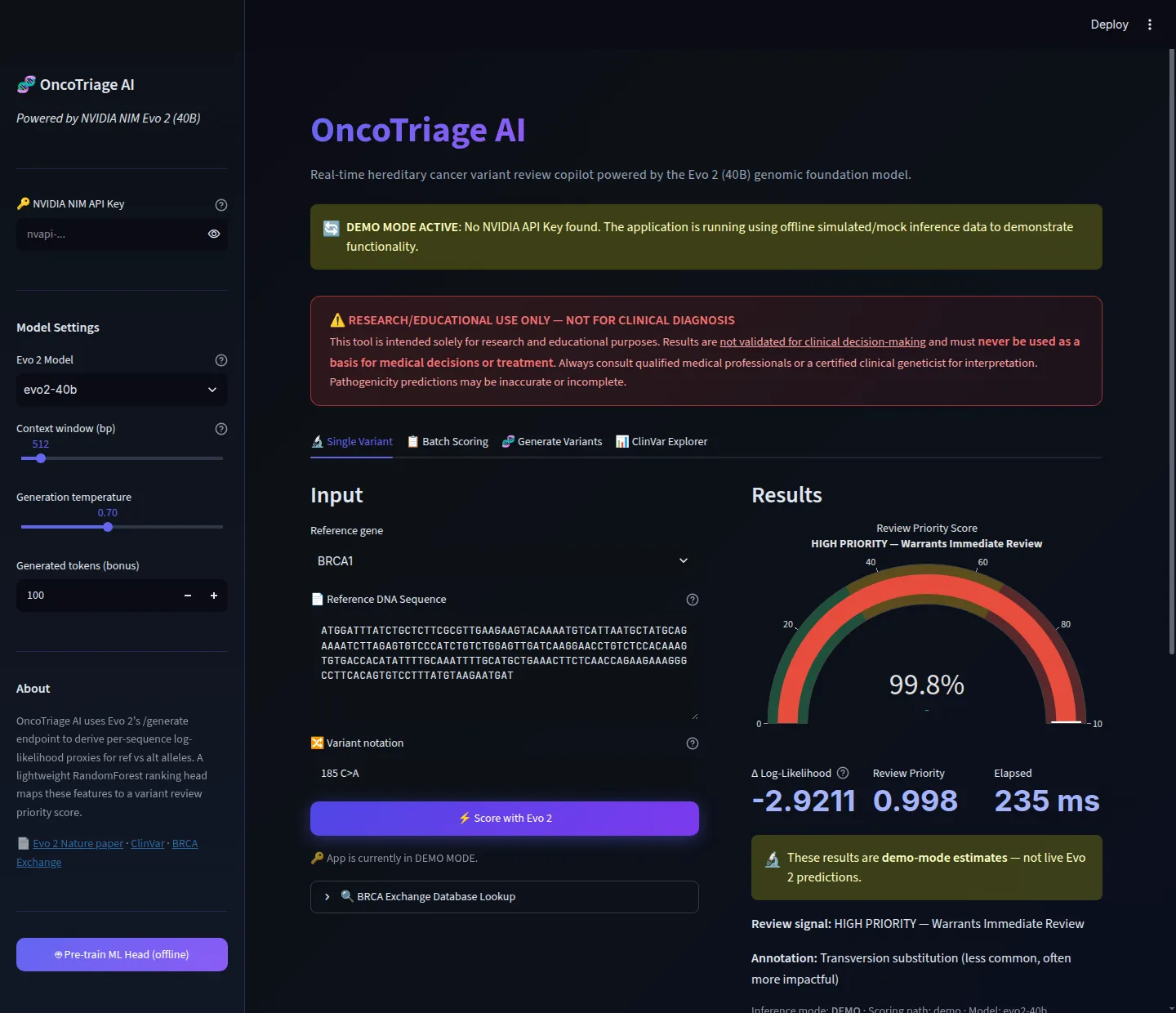Click the OncoTriage AI sidebar logo icon
The height and width of the screenshot is (1013, 1176).
point(26,84)
